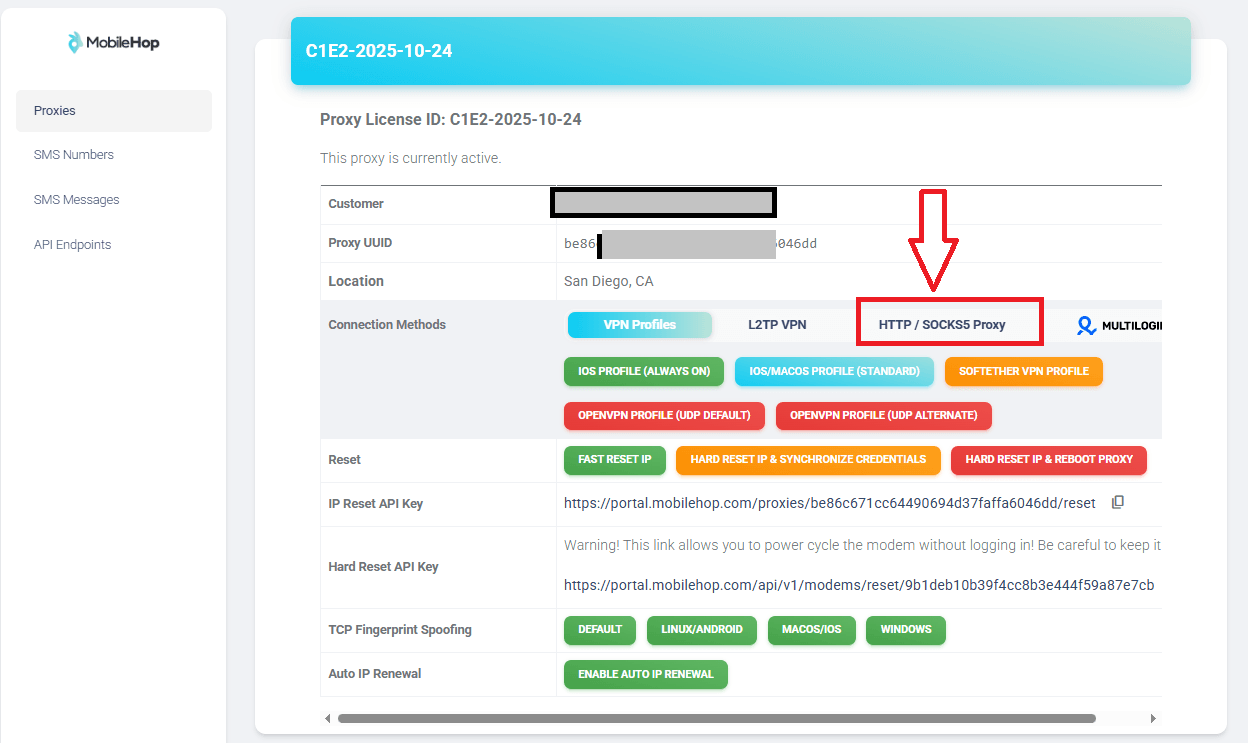Select the VPN Profiles tab
1248x743 pixels.
point(639,325)
